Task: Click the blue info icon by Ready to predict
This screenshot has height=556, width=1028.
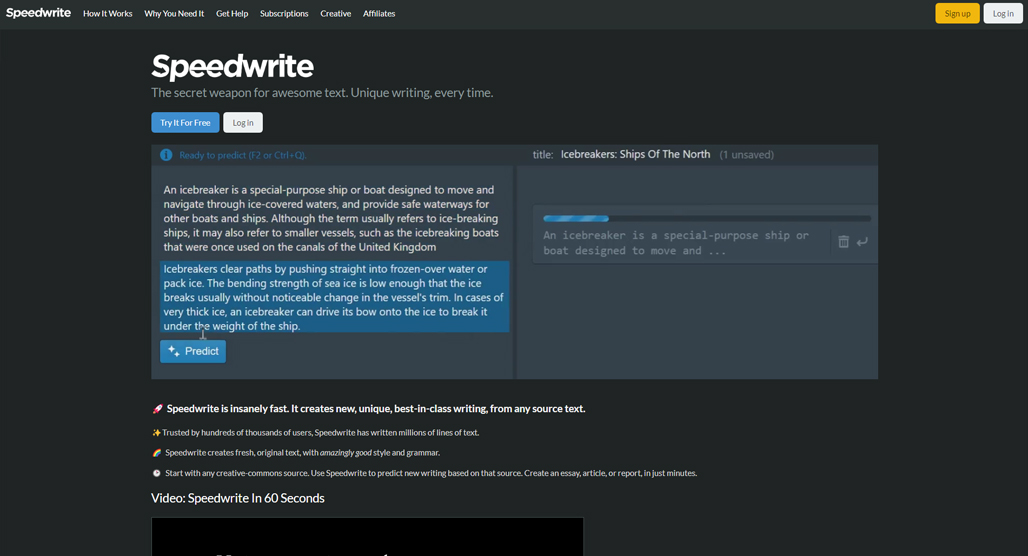Action: click(166, 155)
